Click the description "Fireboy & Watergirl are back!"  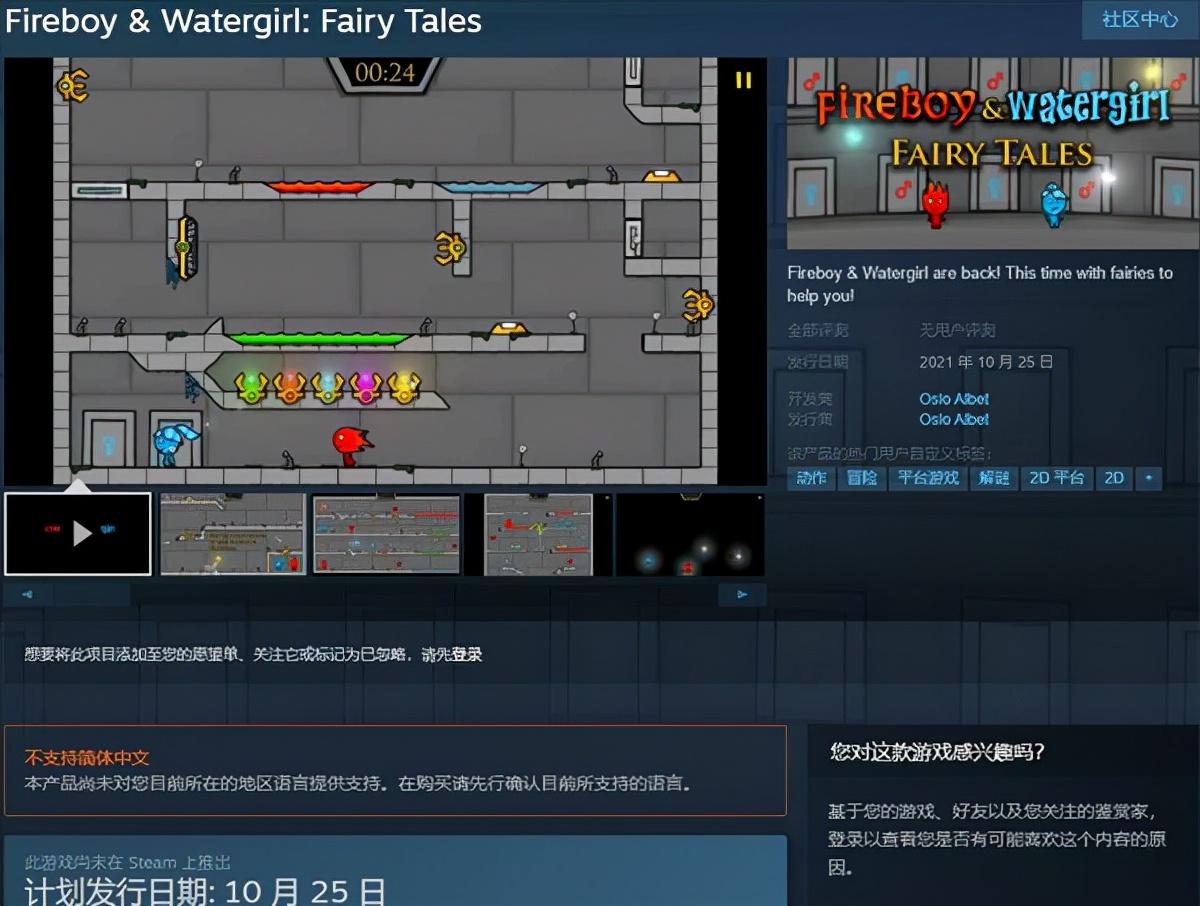click(x=892, y=273)
